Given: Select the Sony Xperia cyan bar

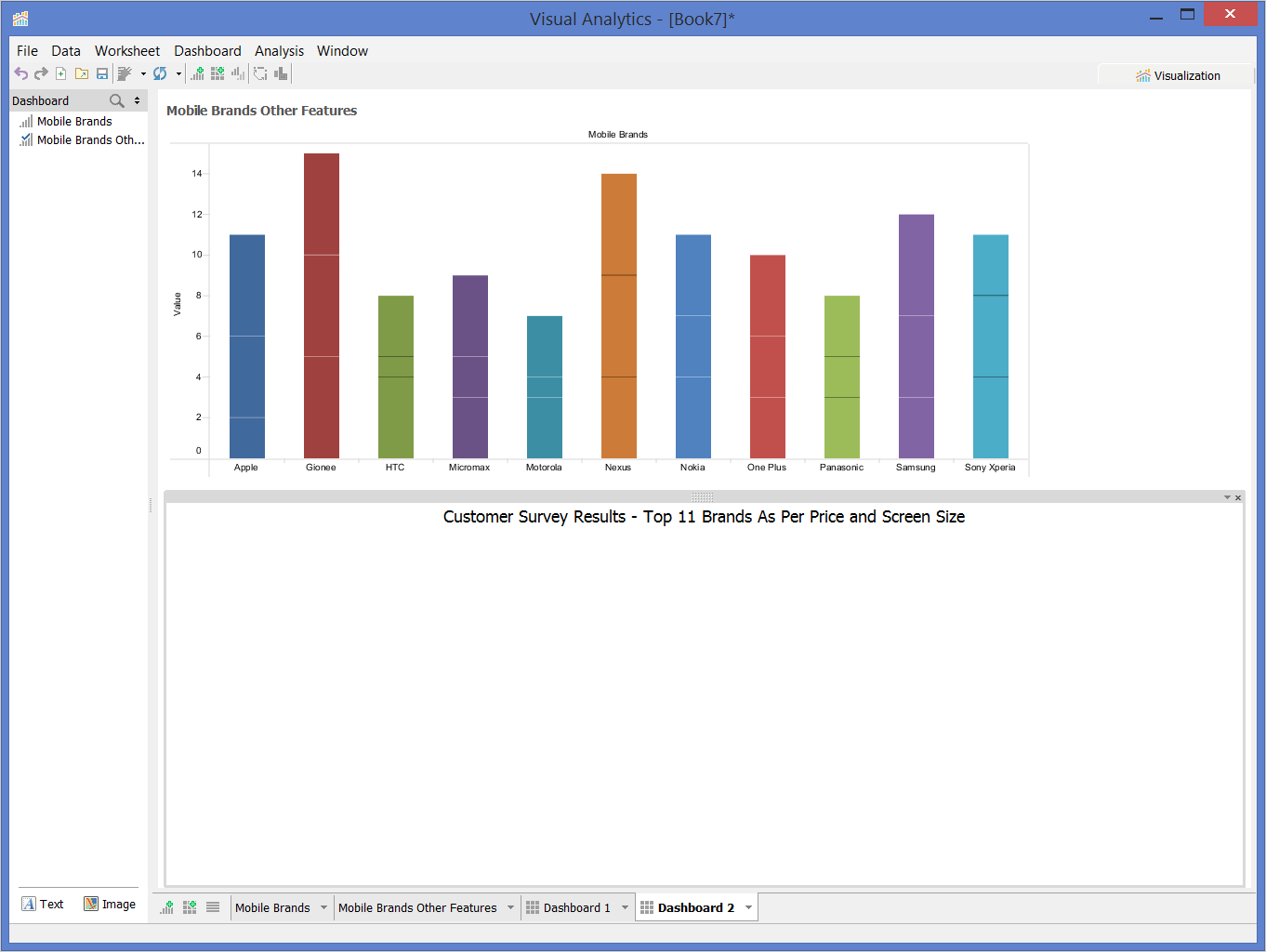Looking at the screenshot, I should [x=991, y=346].
